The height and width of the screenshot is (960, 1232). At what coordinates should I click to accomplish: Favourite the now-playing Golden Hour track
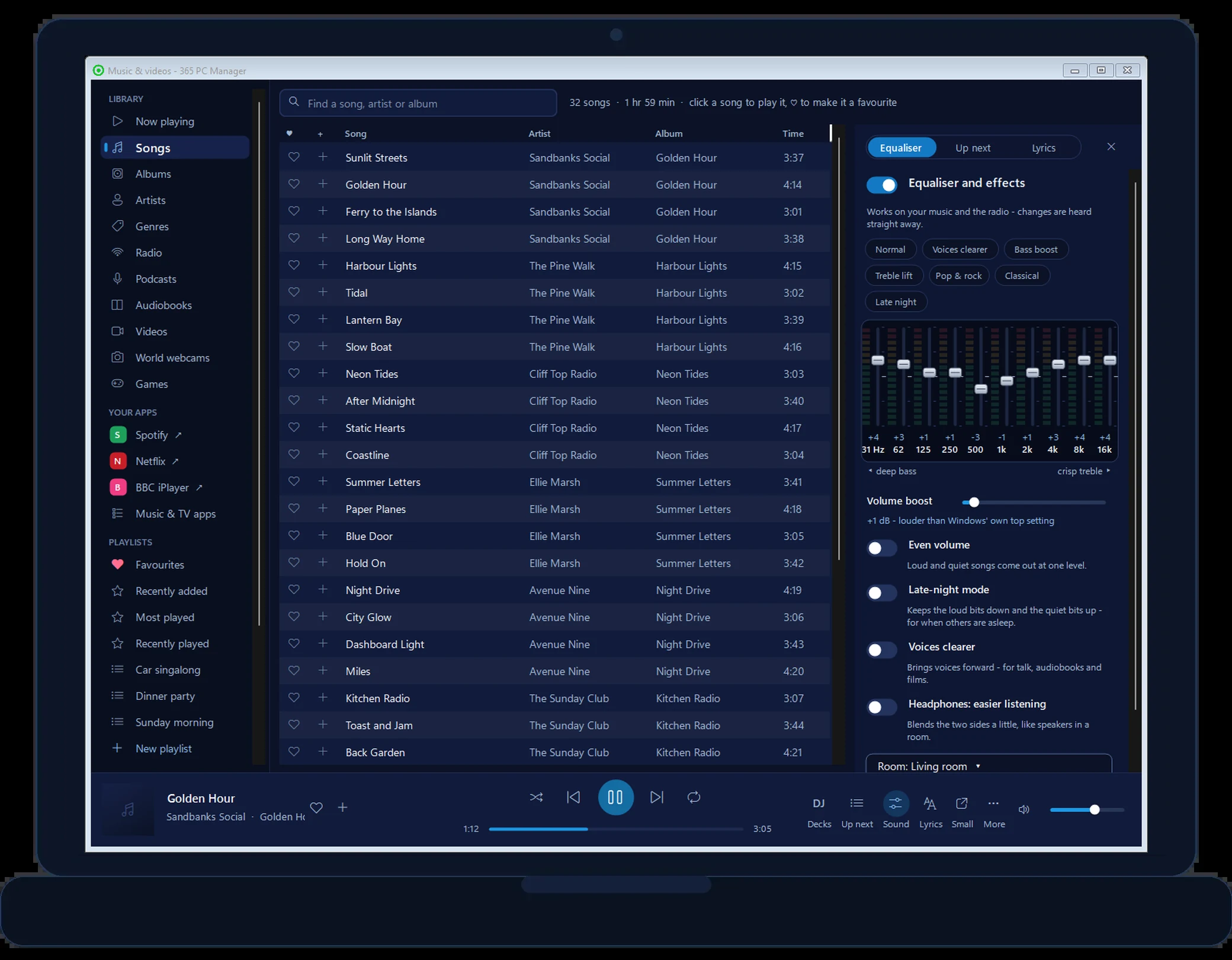pyautogui.click(x=316, y=808)
